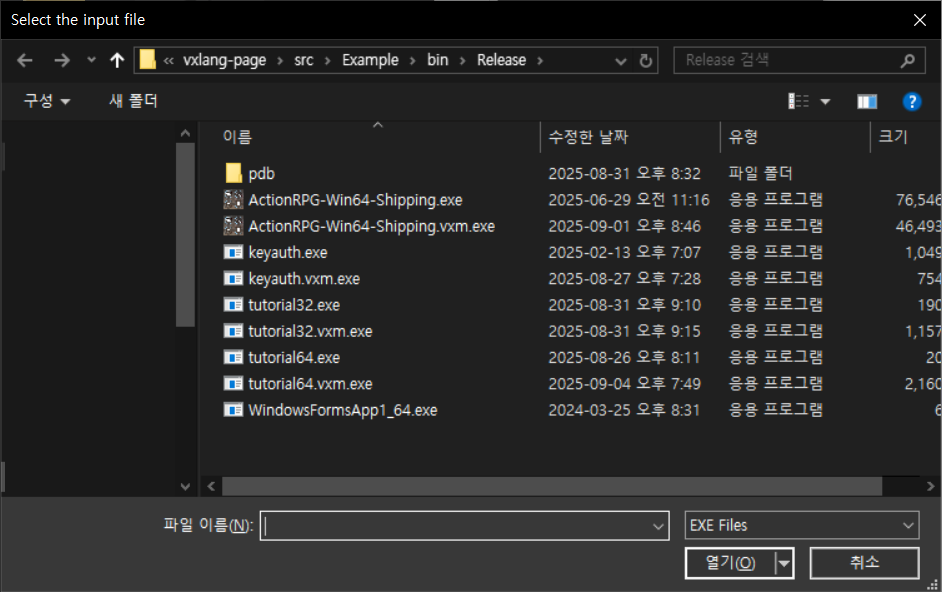Select WindowsFormsApp1_64.exe file icon
The width and height of the screenshot is (942, 592).
pyautogui.click(x=233, y=410)
